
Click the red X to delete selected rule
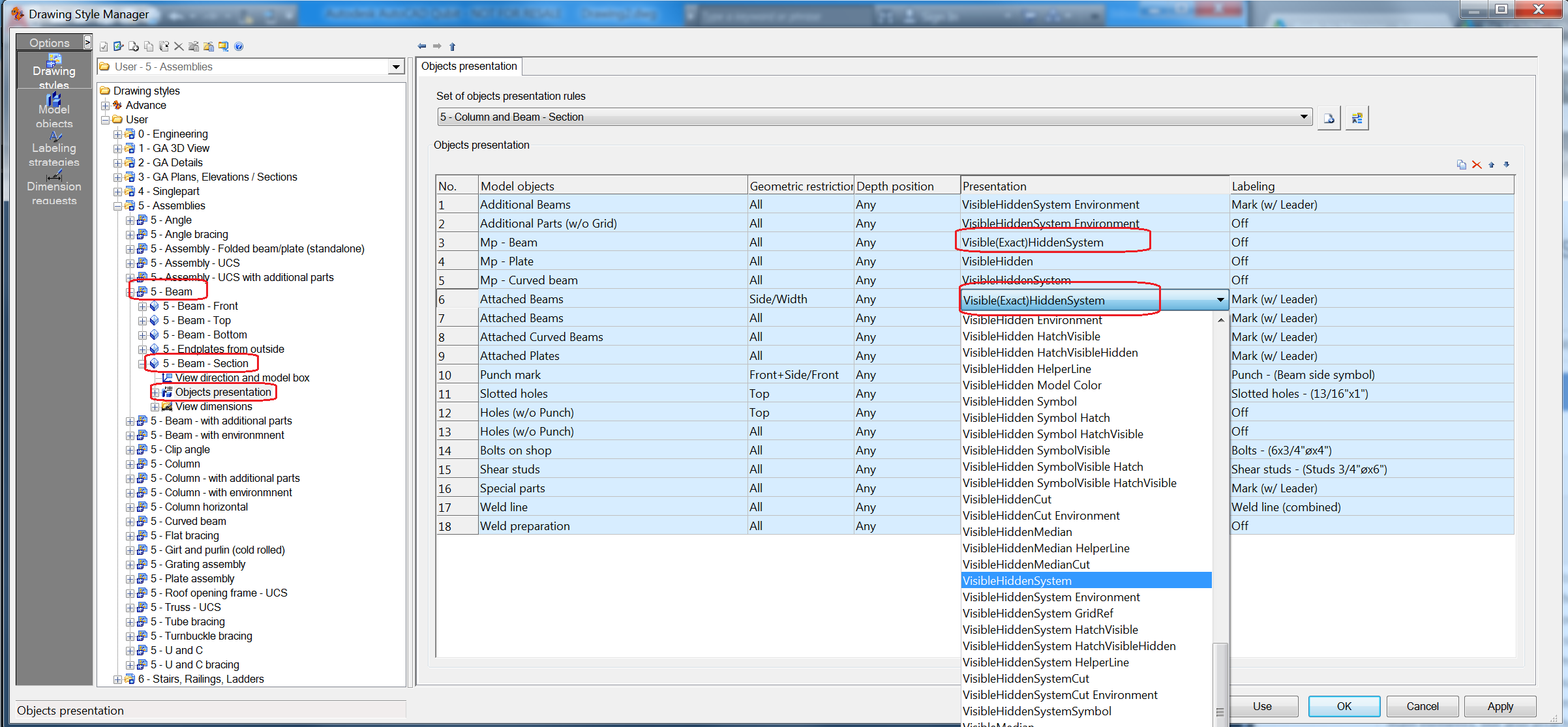tap(1476, 164)
